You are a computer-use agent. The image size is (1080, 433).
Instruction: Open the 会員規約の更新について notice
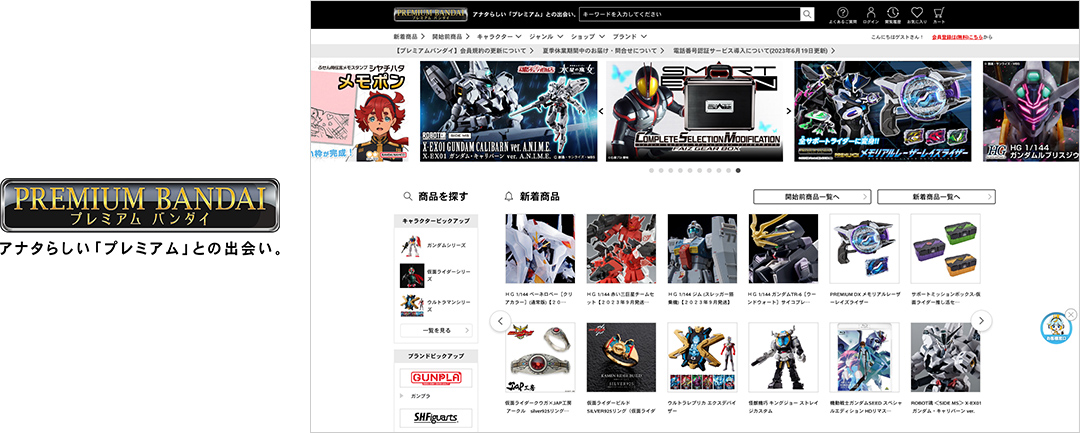click(x=466, y=51)
